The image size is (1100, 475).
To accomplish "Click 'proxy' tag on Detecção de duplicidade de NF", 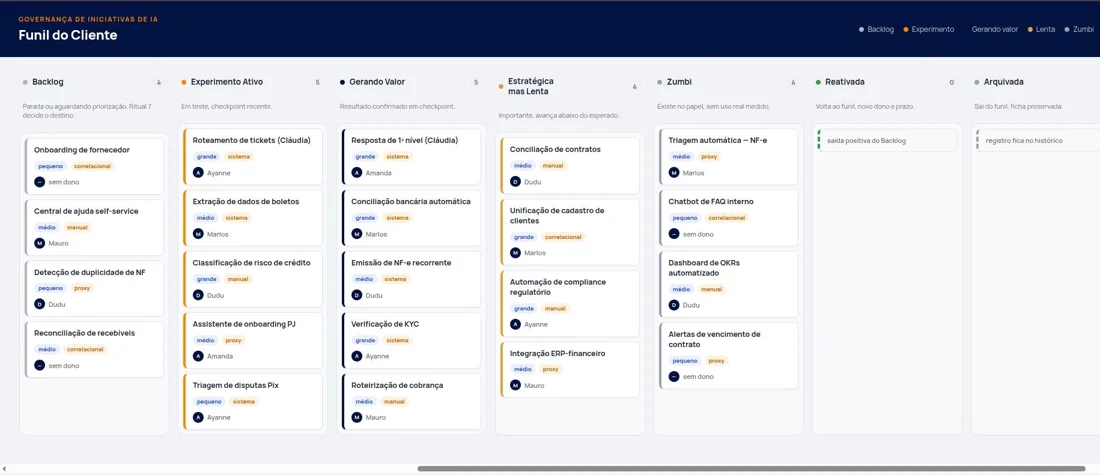I will [x=82, y=288].
